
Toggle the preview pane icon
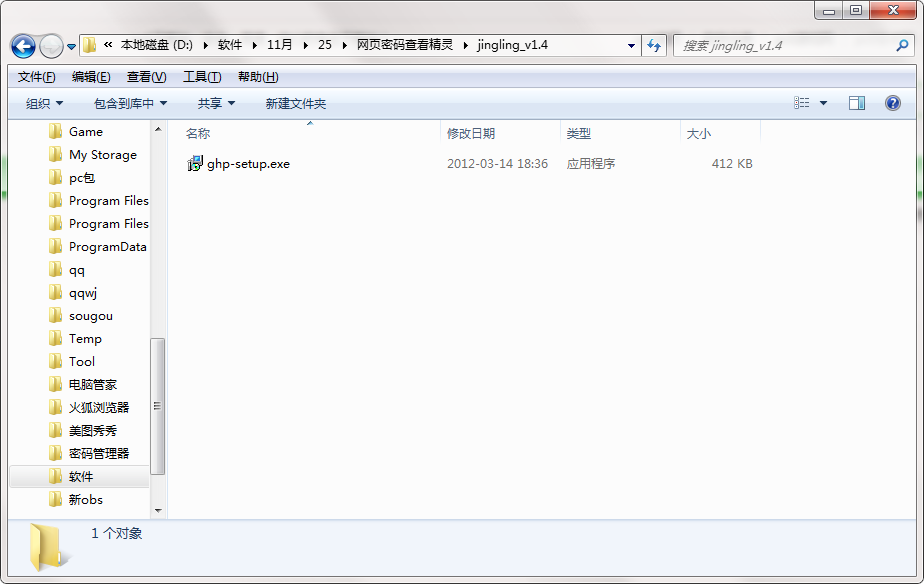[x=857, y=103]
